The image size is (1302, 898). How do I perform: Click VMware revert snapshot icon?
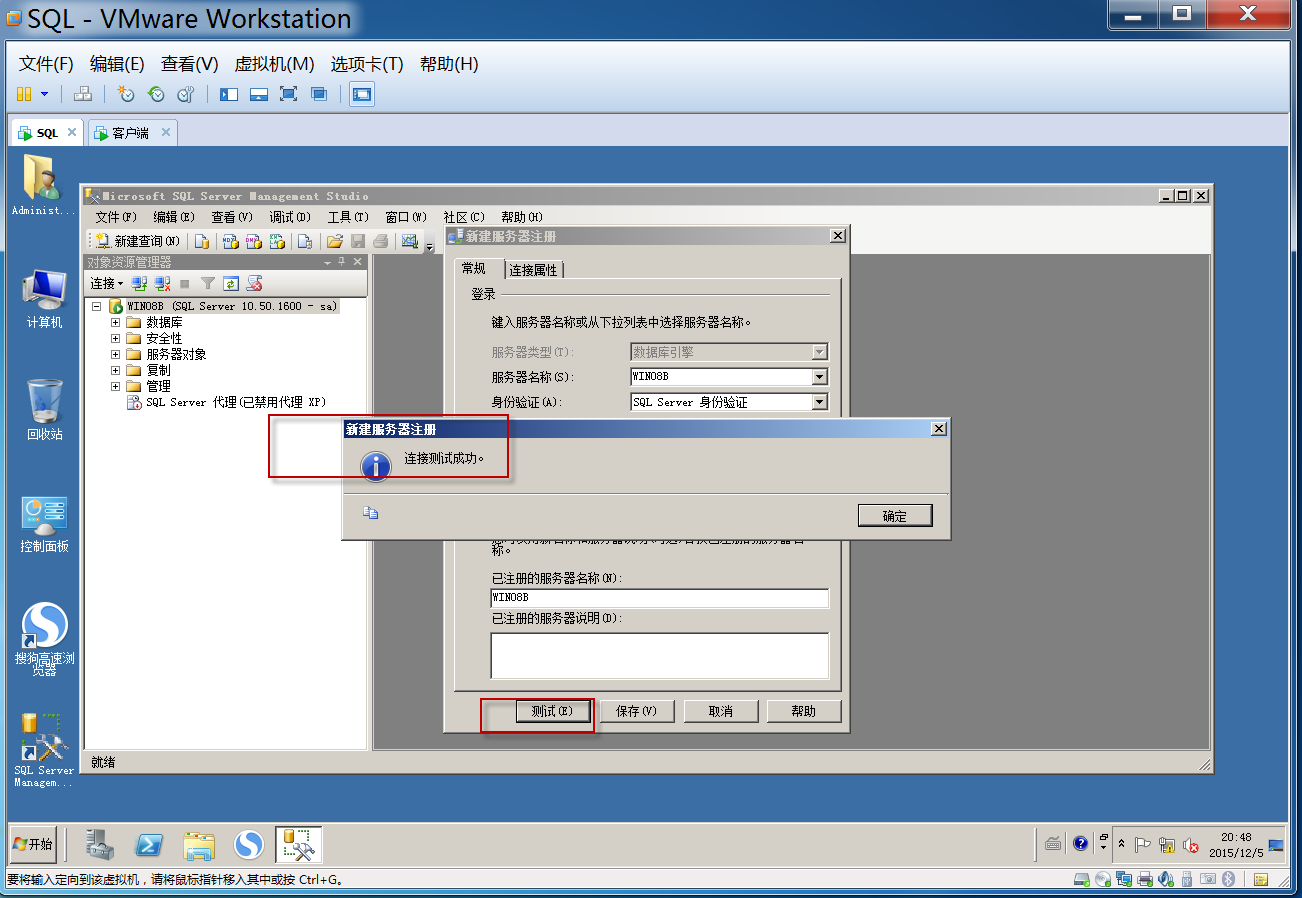coord(156,94)
